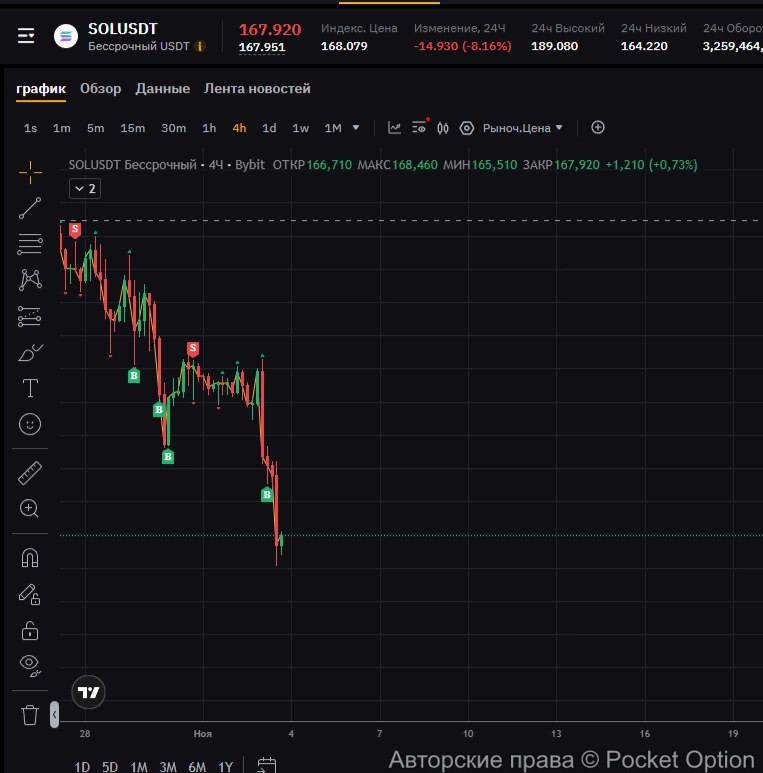Activate the zoom in tool
Screen dimensions: 763x773
tap(30, 508)
